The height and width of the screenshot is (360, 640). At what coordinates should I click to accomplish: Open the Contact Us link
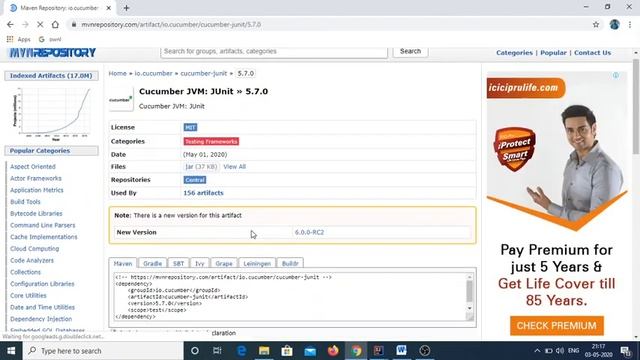[592, 53]
